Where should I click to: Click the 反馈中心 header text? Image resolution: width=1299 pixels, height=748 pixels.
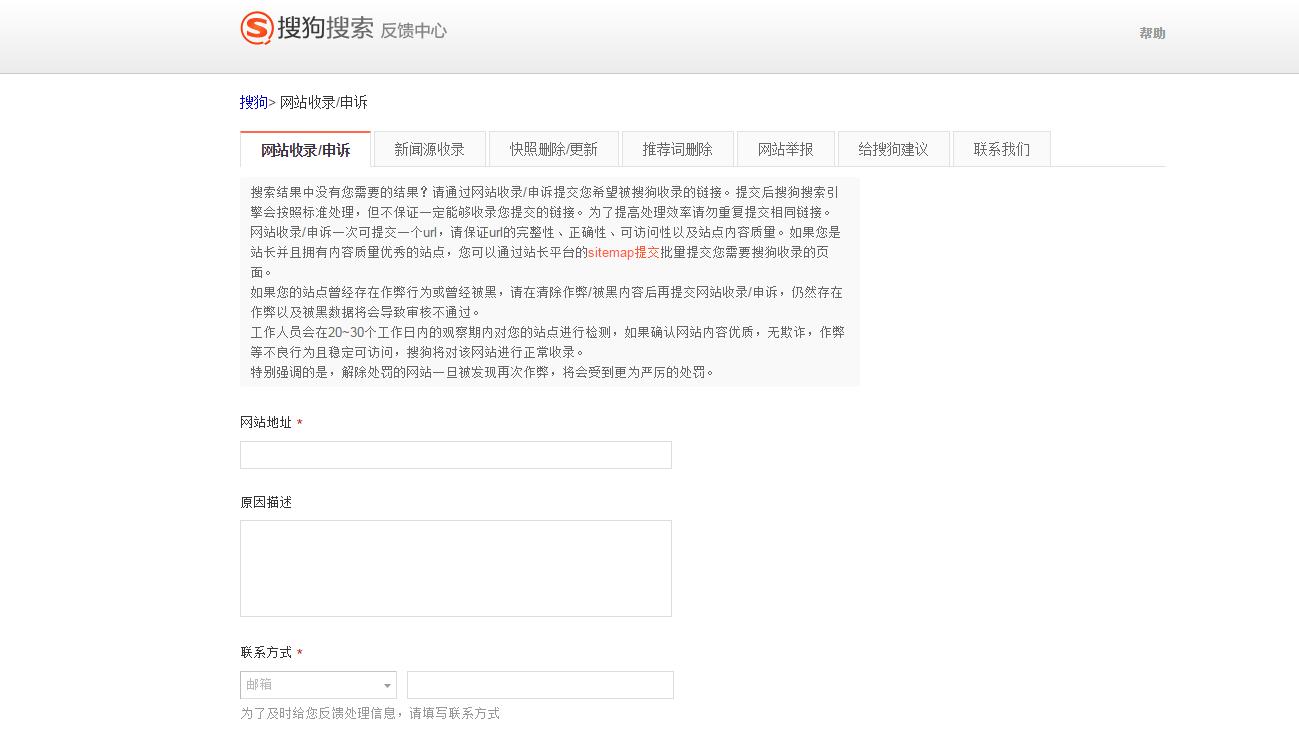(x=412, y=31)
